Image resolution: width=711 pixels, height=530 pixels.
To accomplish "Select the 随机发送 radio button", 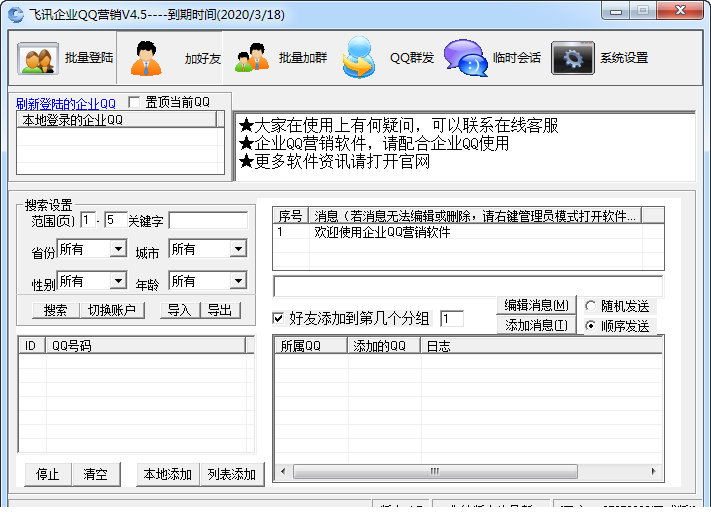I will (590, 306).
